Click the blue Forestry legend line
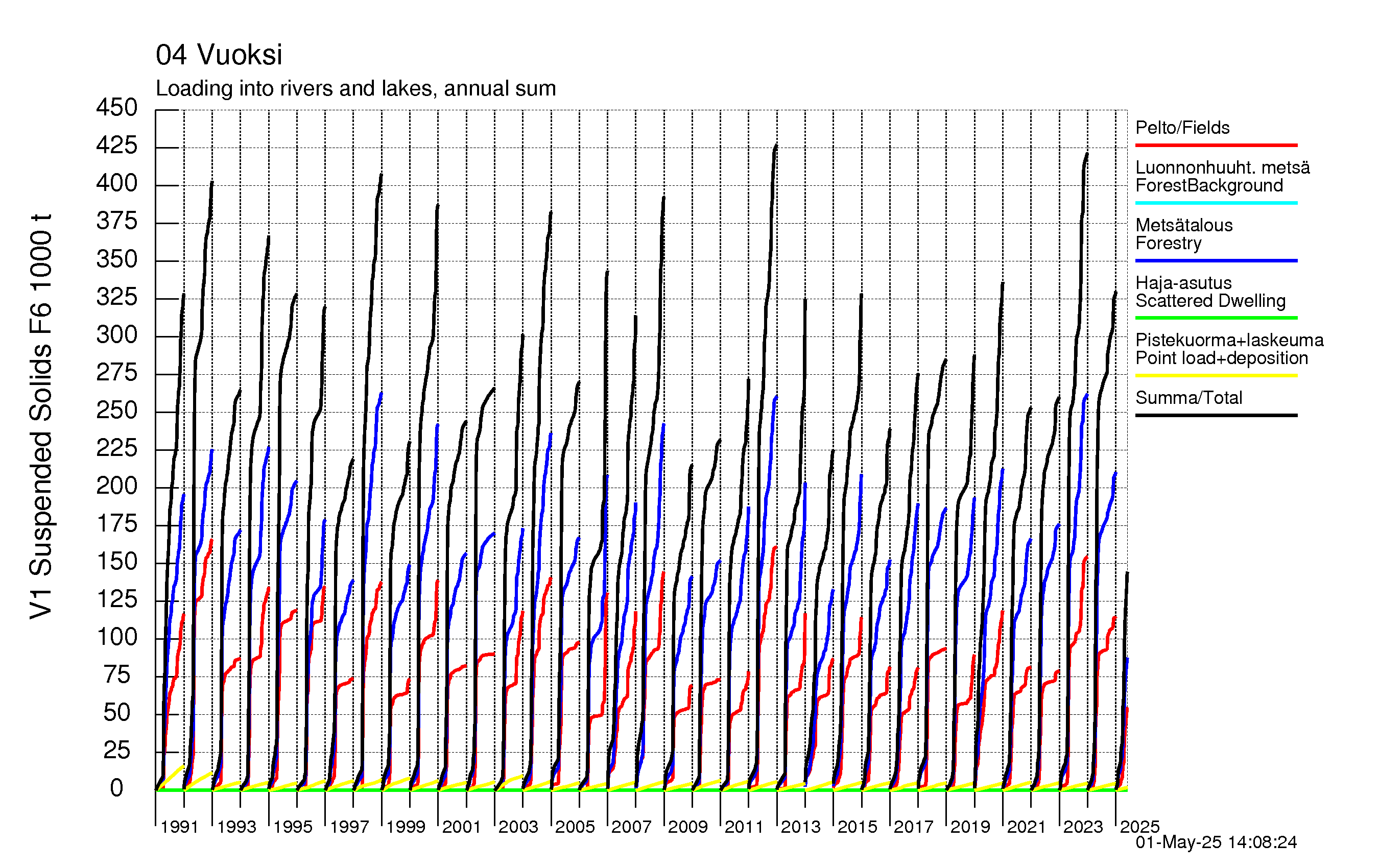Viewport: 1379px width, 868px height. (x=1217, y=260)
